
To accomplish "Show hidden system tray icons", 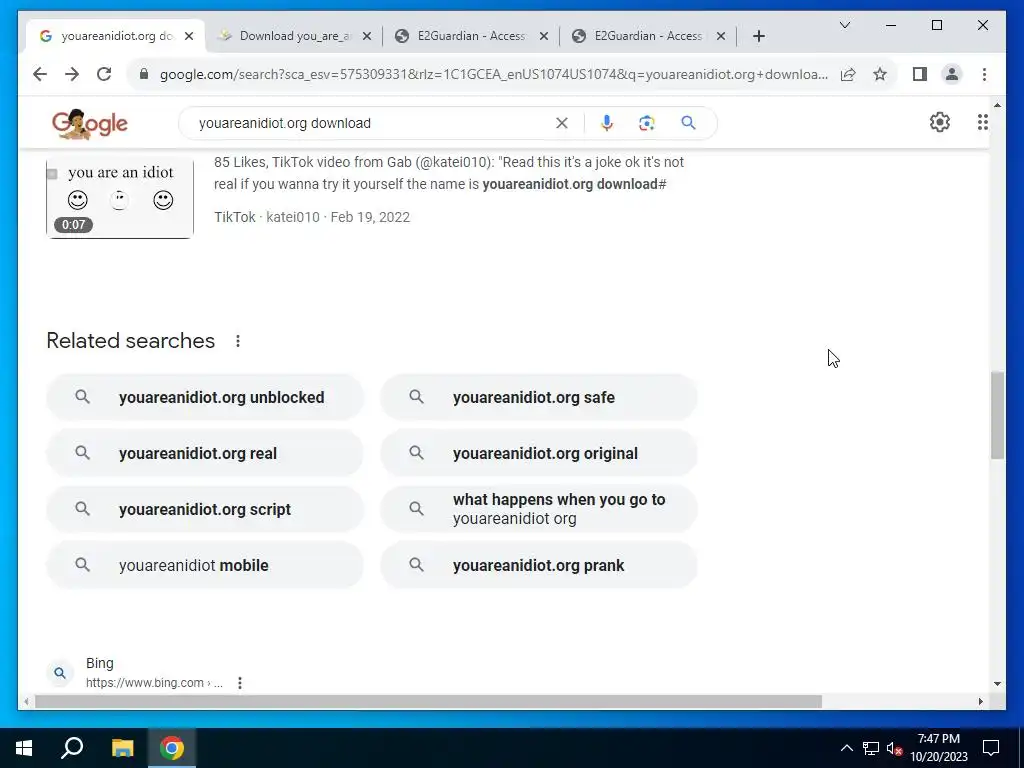I will point(846,748).
